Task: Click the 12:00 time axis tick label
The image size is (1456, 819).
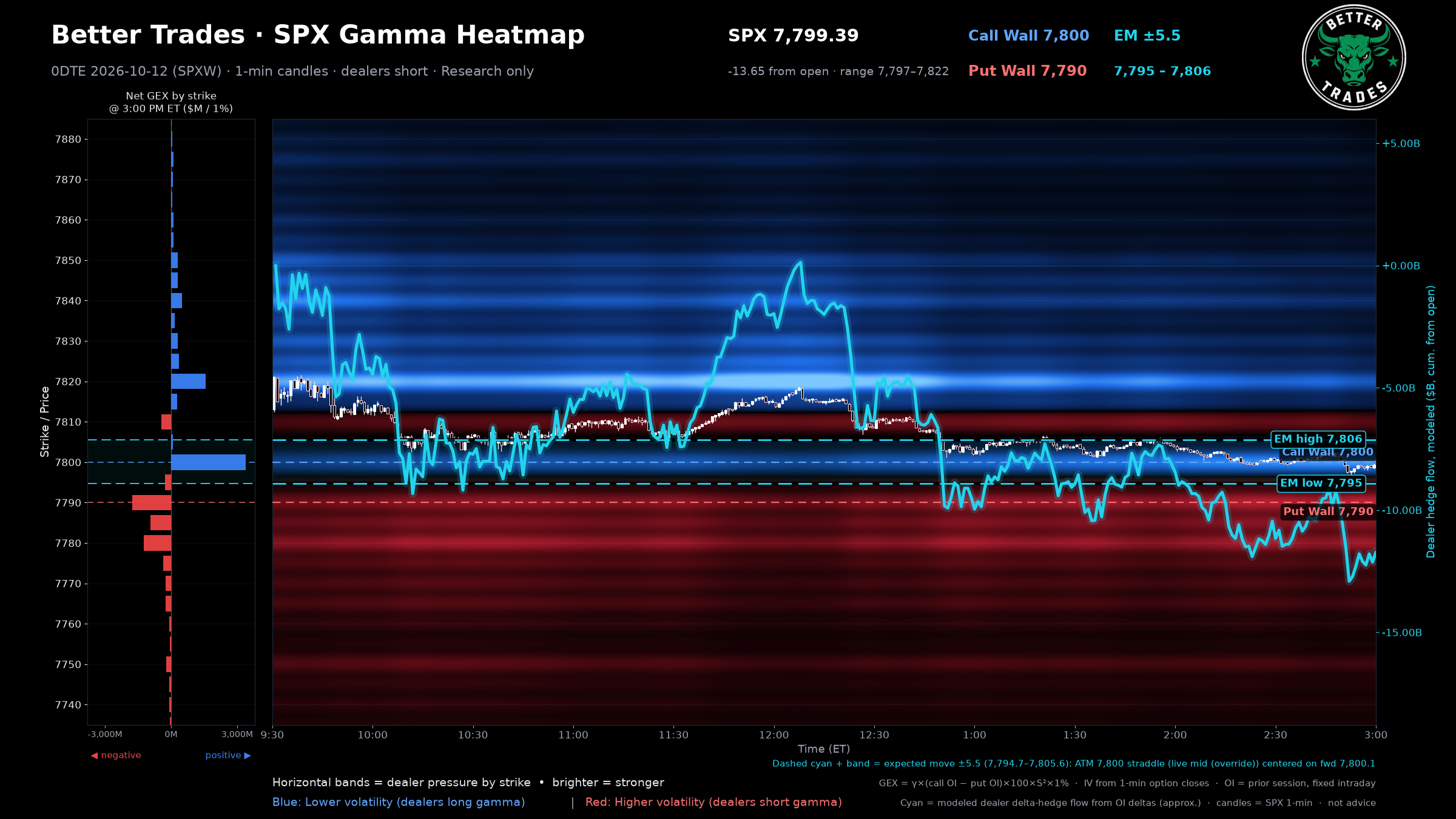Action: [773, 735]
